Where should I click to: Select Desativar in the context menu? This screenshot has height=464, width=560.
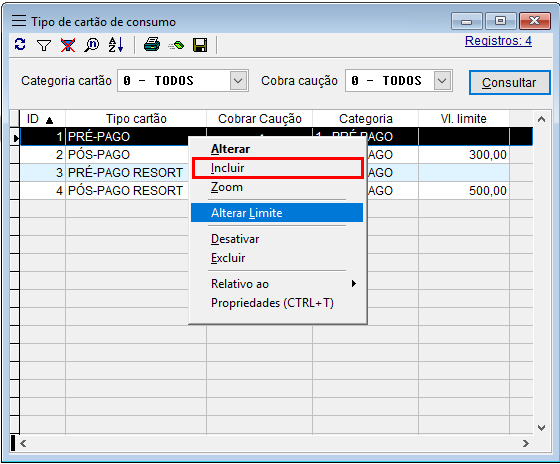[235, 239]
